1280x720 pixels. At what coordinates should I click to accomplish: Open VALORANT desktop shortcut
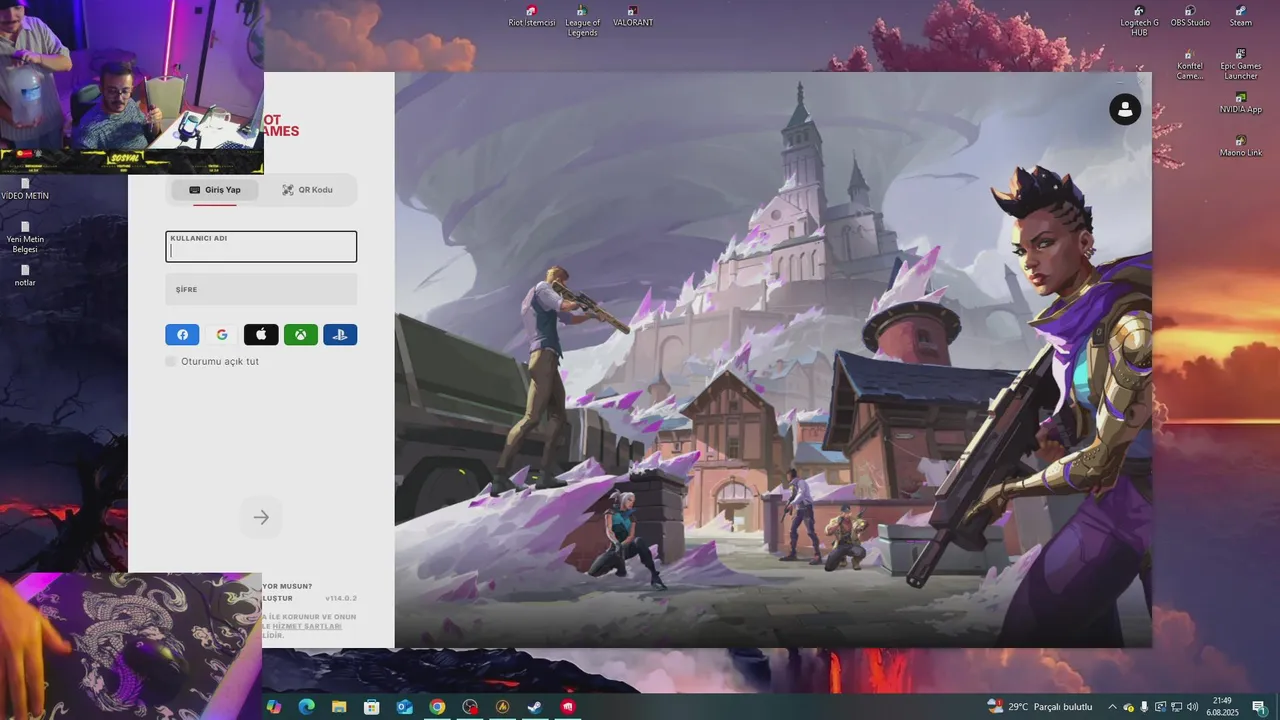(633, 17)
